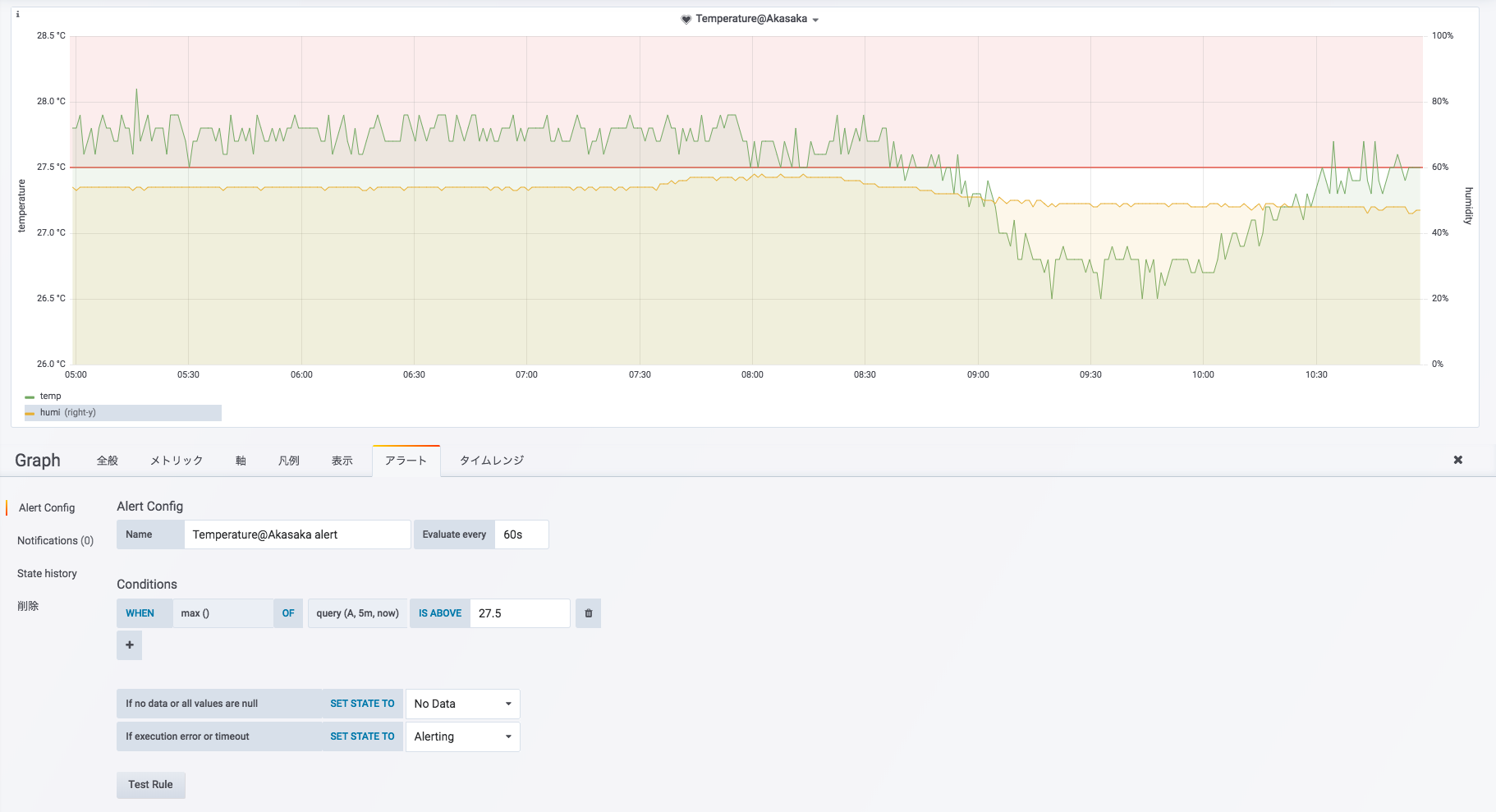Edit the 27.5 threshold value

coord(520,613)
